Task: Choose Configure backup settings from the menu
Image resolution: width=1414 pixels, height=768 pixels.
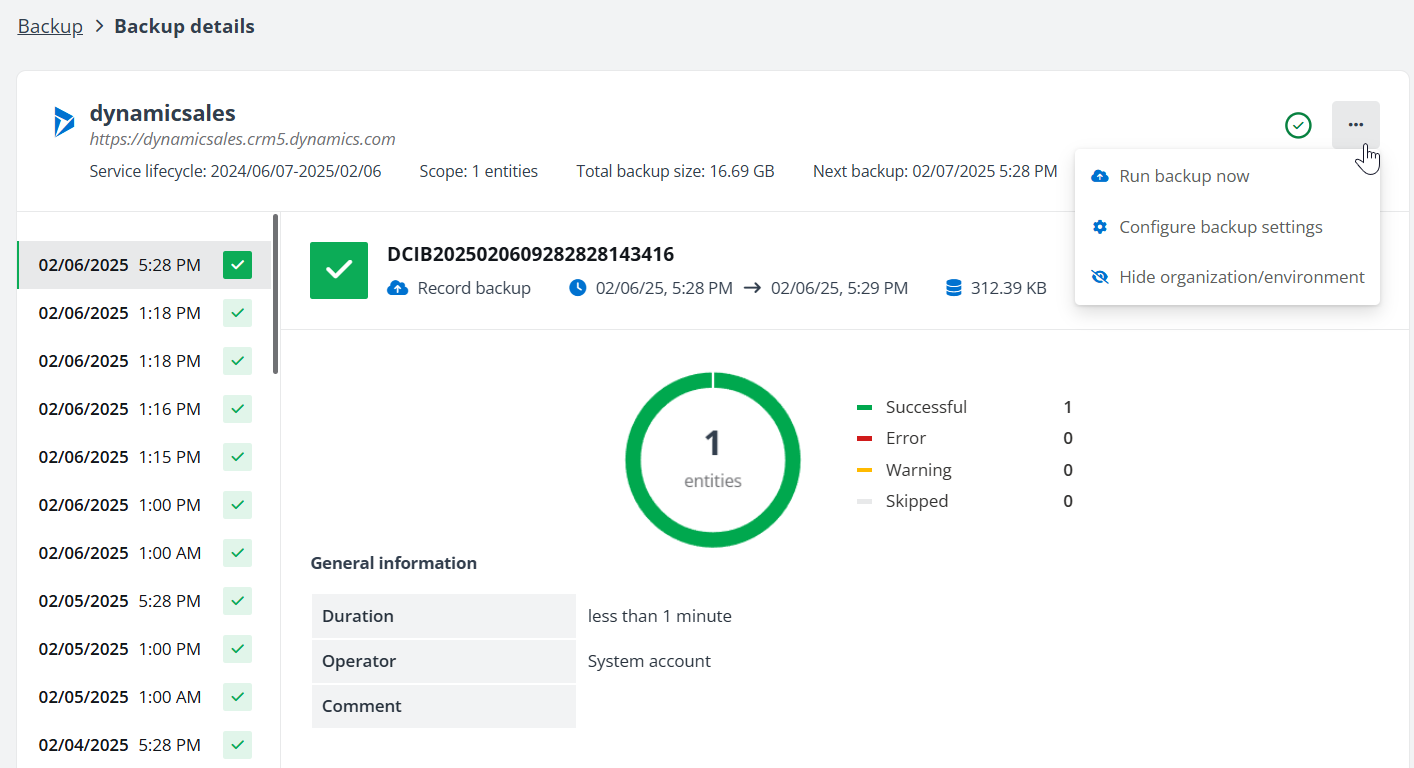Action: (1220, 226)
